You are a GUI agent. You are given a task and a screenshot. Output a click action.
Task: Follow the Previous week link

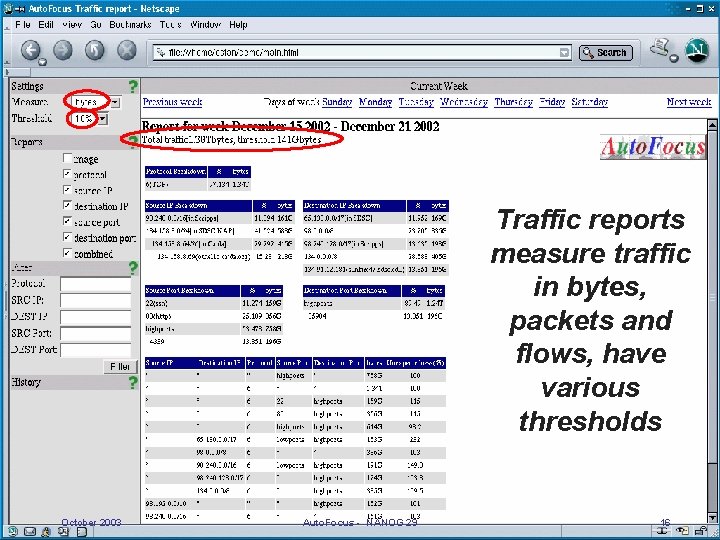[x=173, y=102]
